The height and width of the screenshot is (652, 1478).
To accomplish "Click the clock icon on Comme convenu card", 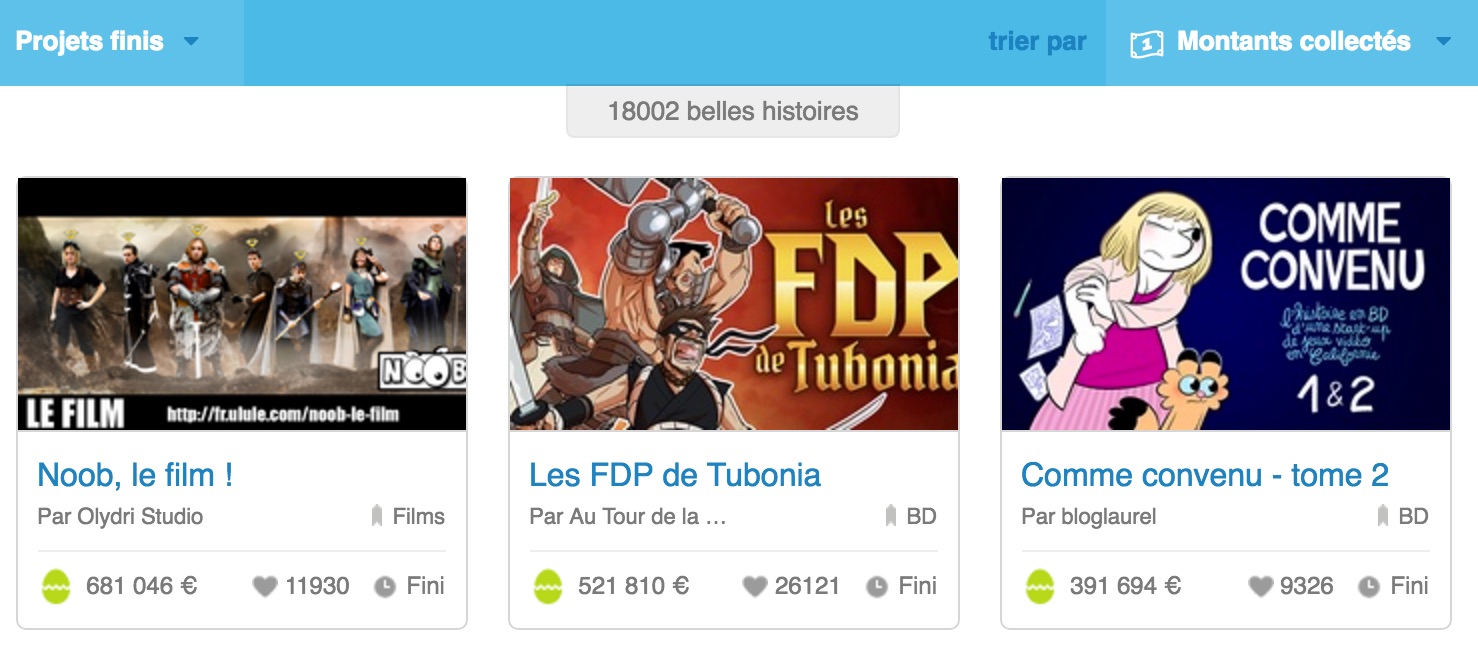I will point(1369,587).
